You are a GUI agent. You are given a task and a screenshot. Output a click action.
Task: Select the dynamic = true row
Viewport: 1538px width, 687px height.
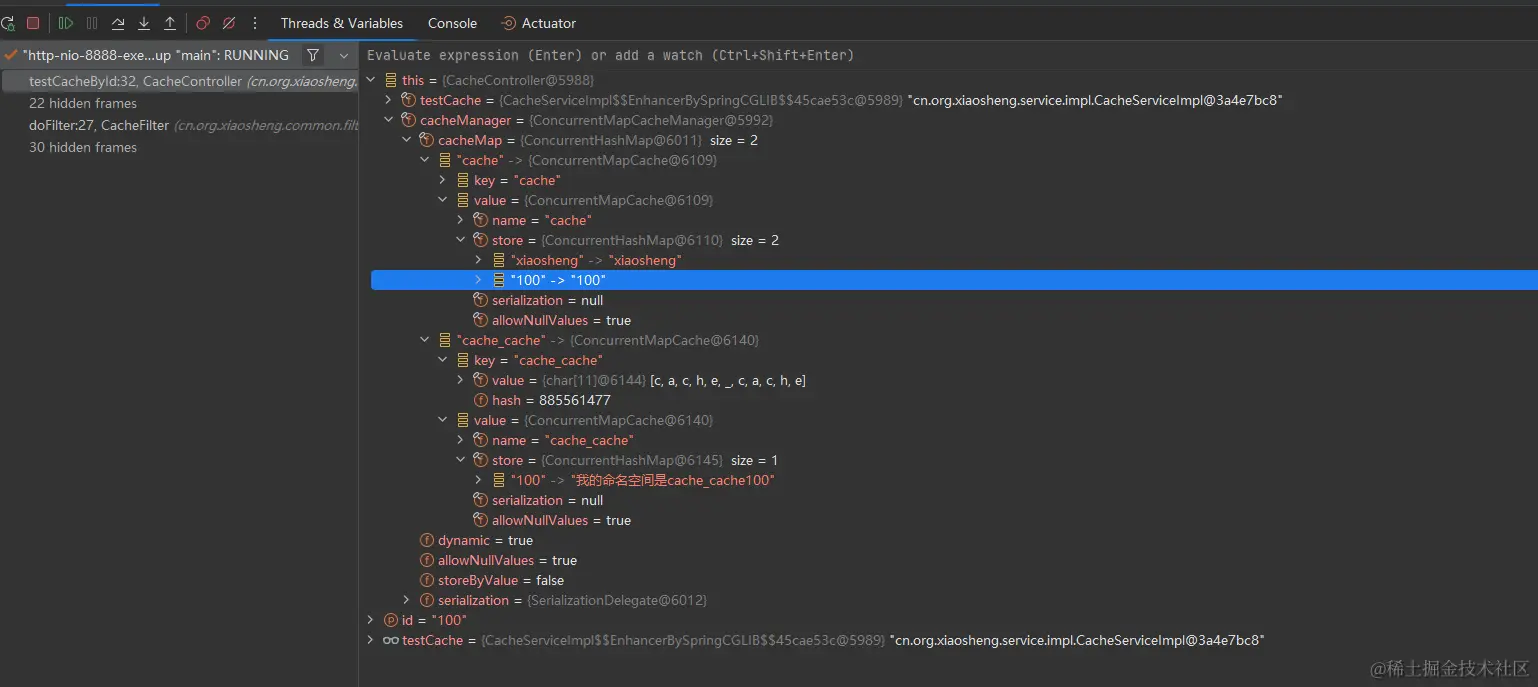click(476, 540)
